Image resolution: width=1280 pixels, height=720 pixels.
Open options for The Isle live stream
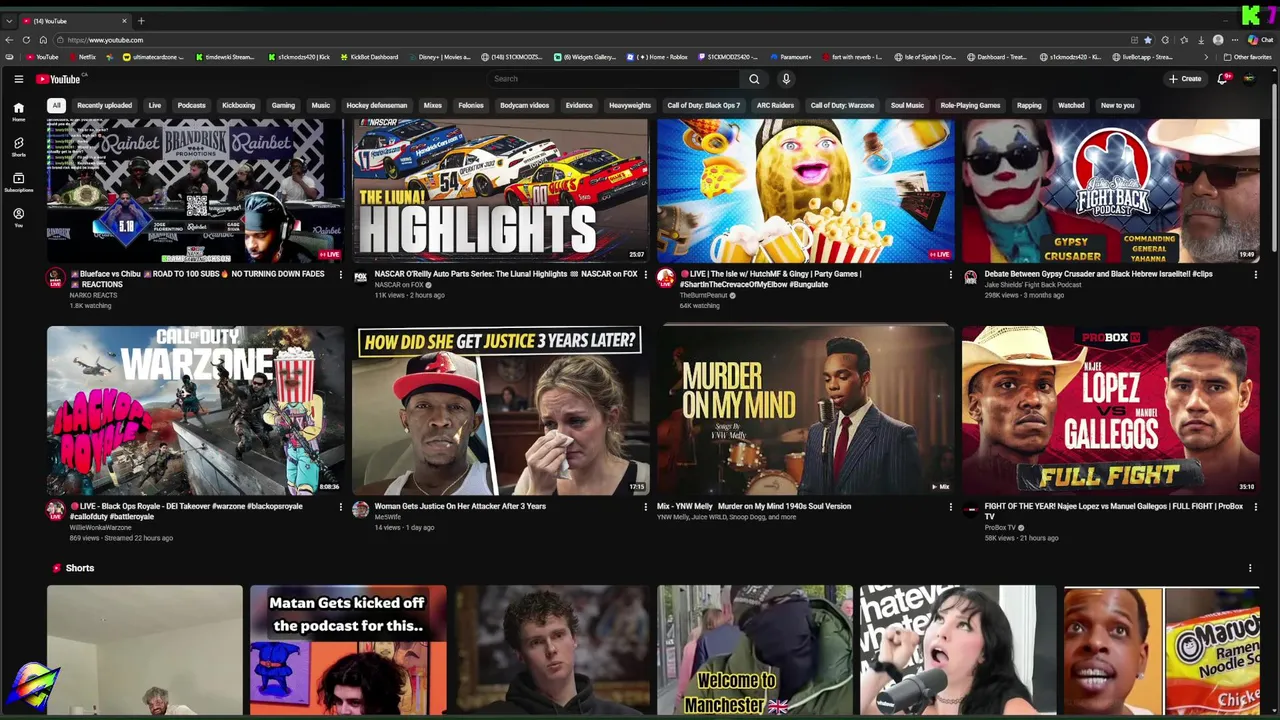[x=950, y=275]
